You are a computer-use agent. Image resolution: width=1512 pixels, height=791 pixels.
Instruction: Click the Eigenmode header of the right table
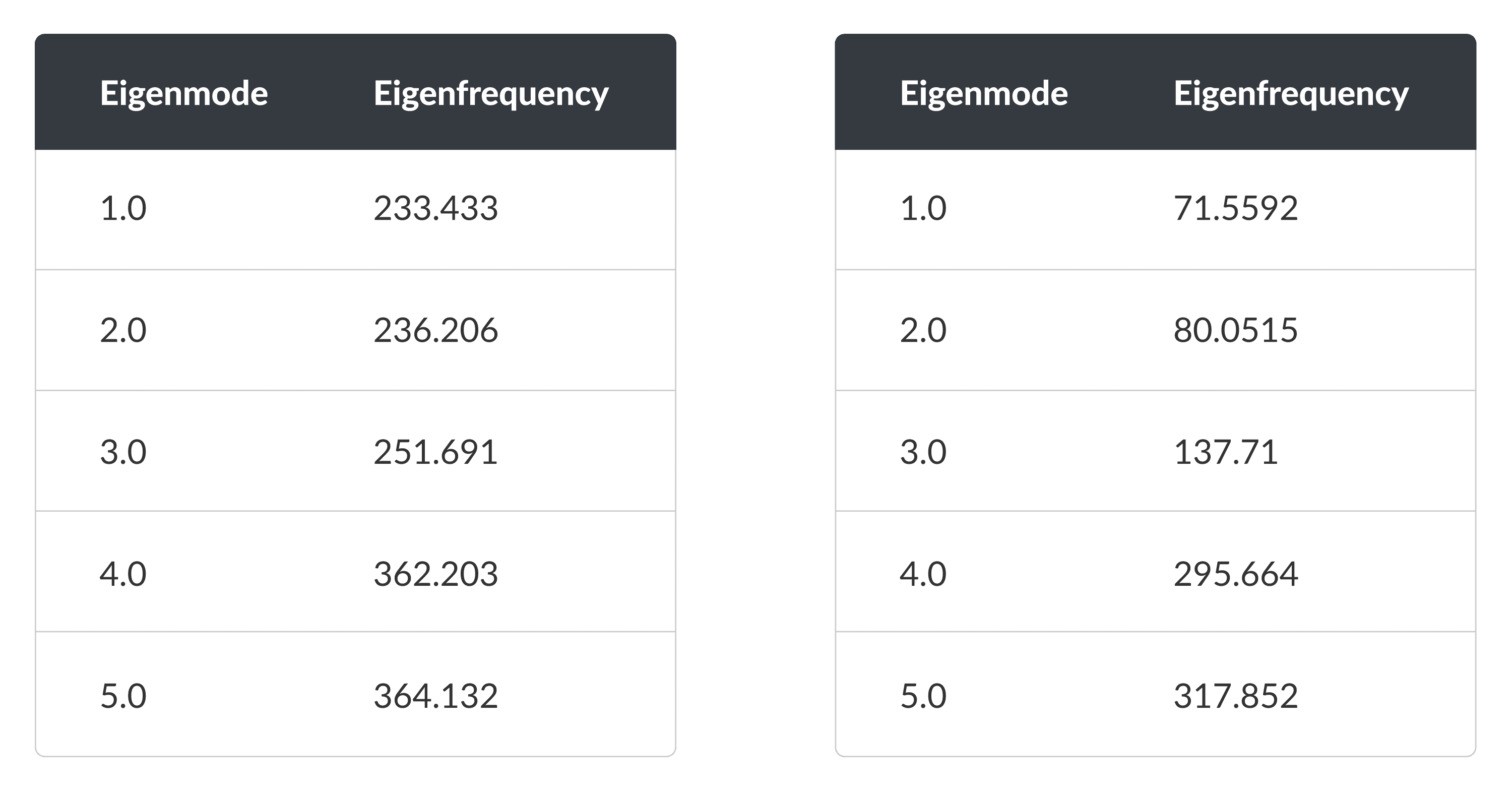[x=984, y=93]
